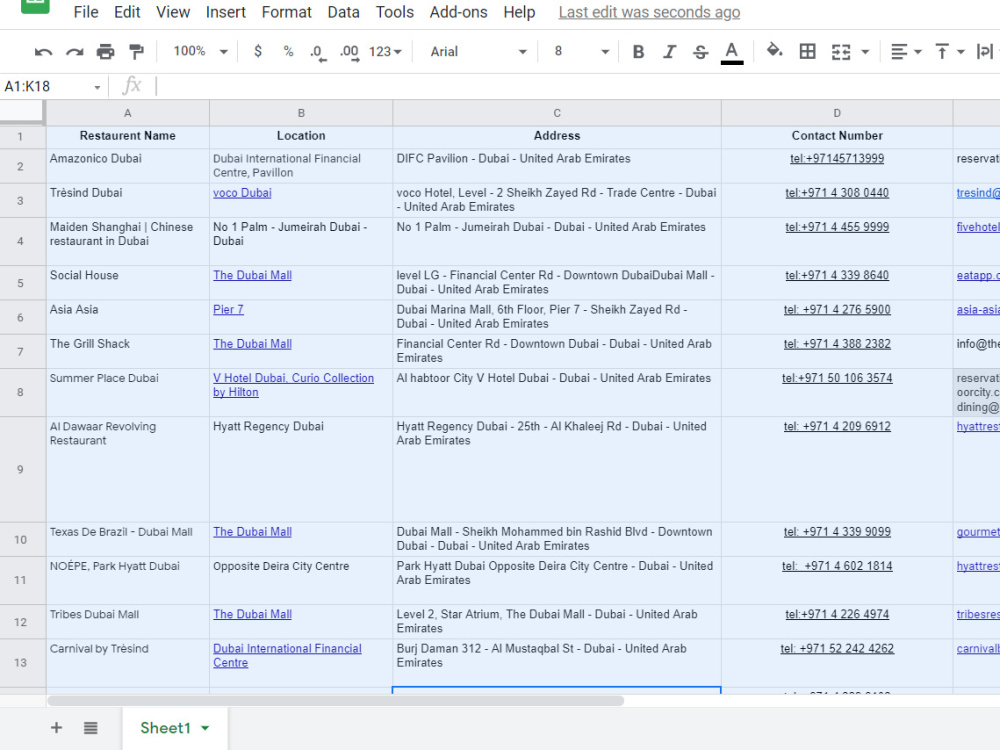Click the Merge cells icon
This screenshot has height=750, width=1000.
[841, 52]
